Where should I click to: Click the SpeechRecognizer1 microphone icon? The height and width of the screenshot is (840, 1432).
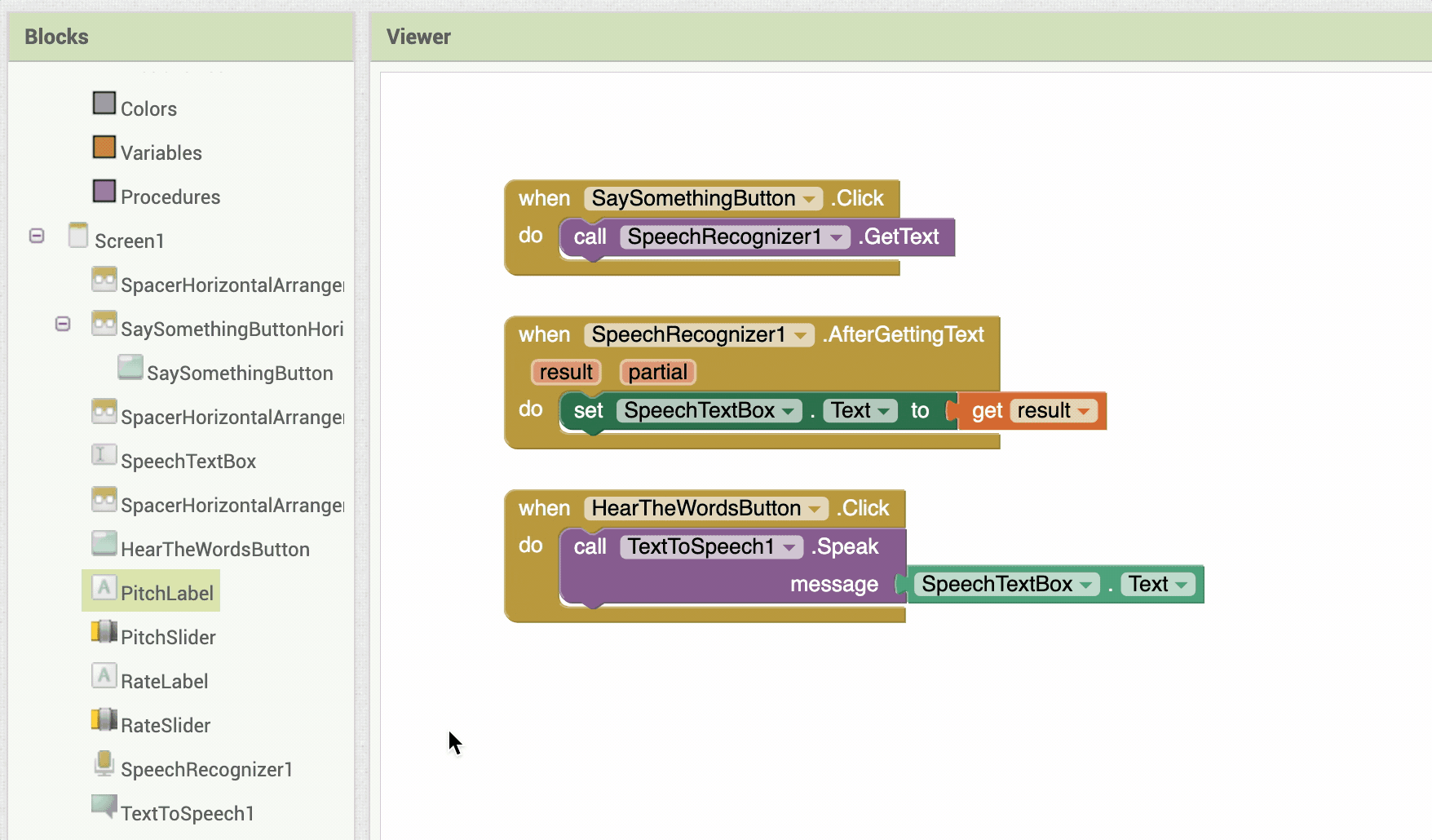[x=104, y=763]
